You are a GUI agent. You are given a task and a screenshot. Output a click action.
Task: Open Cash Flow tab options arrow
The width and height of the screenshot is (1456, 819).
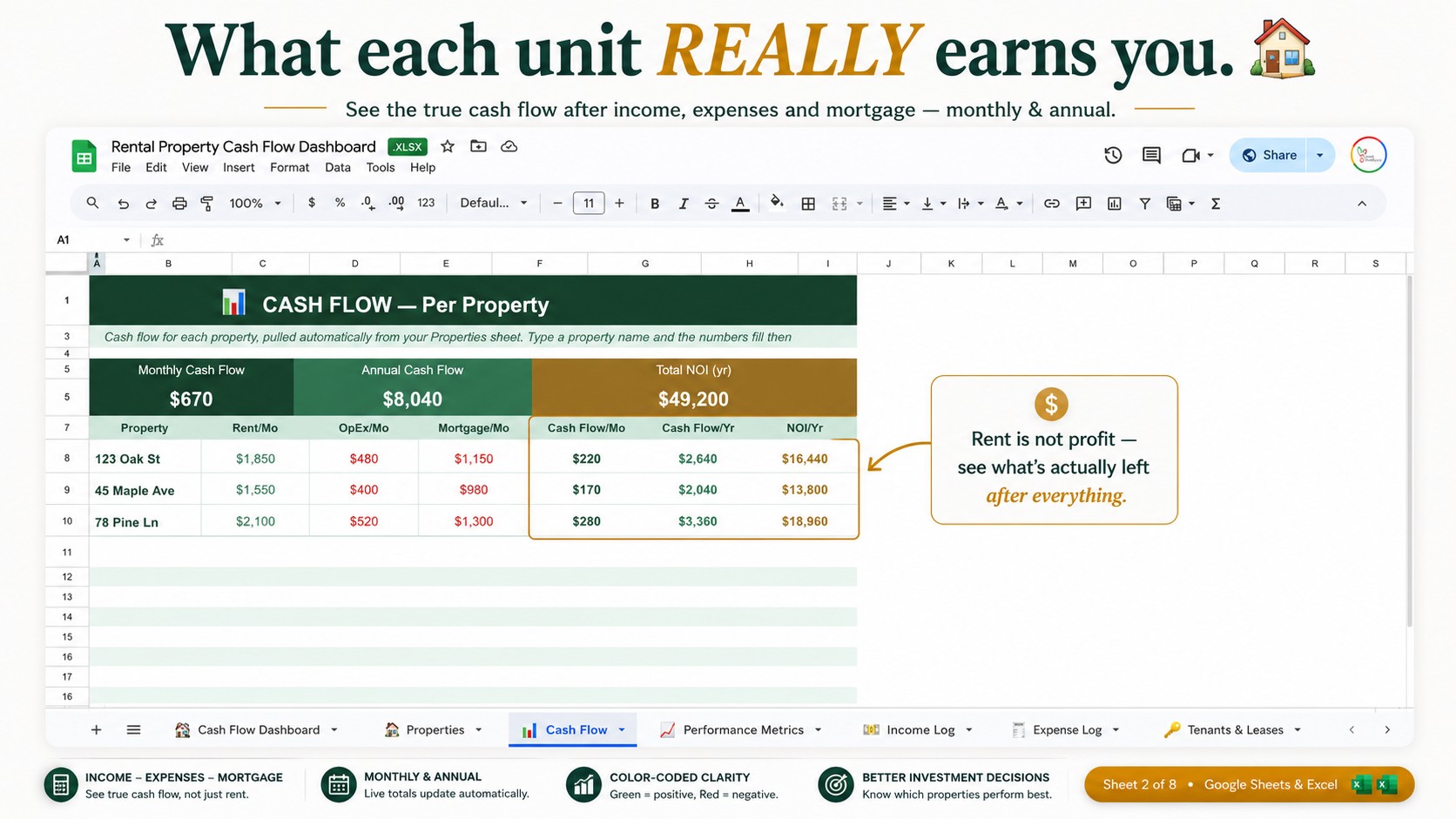pos(622,729)
